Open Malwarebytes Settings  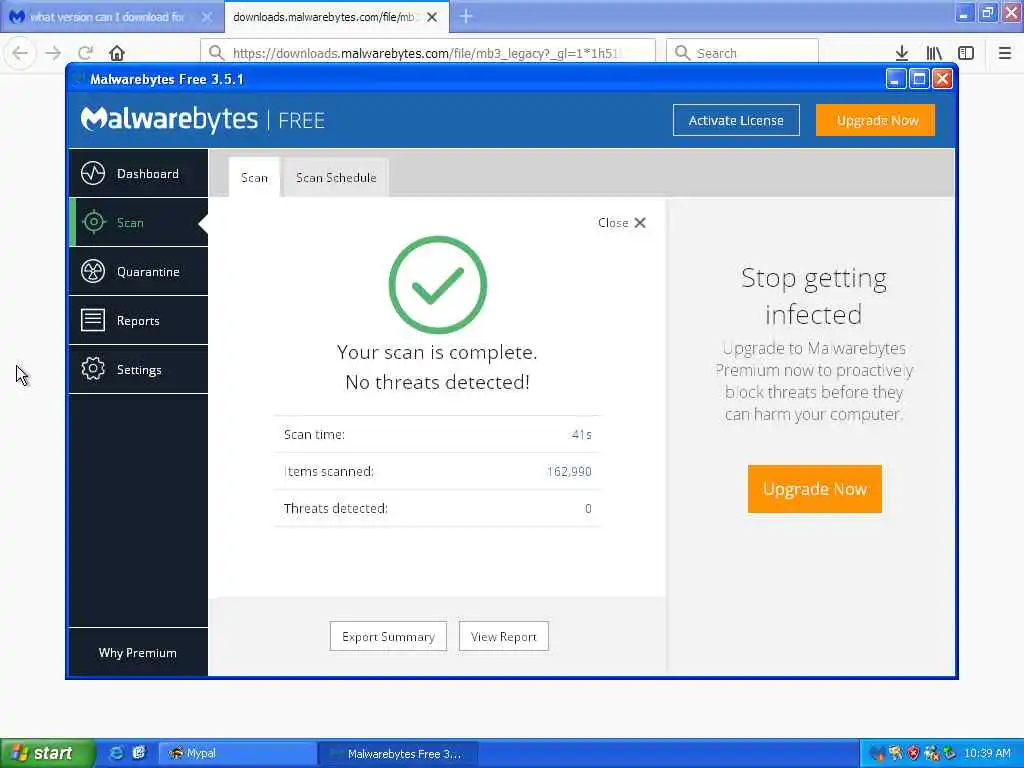(x=138, y=370)
